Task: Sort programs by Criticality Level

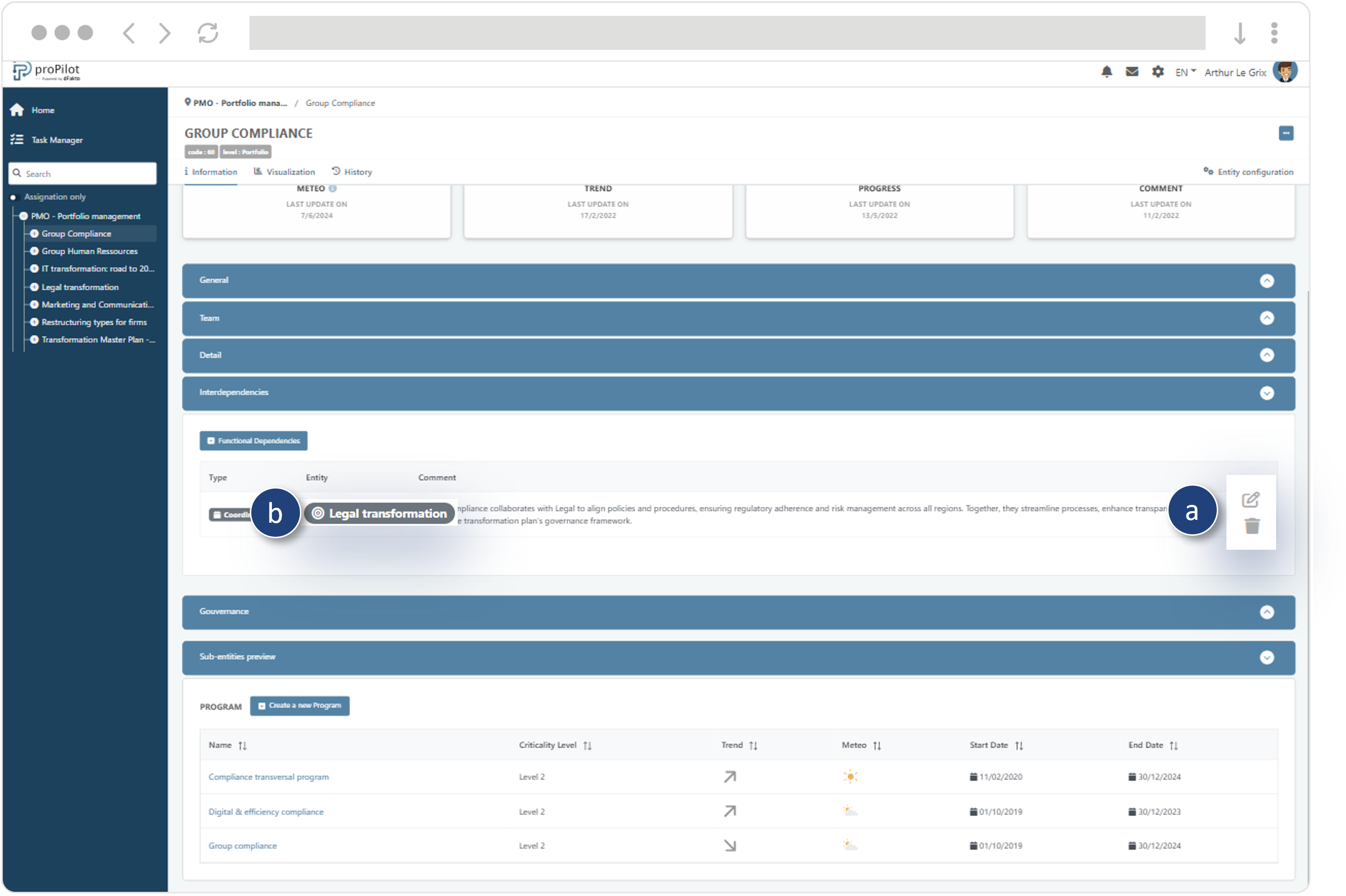Action: 587,745
